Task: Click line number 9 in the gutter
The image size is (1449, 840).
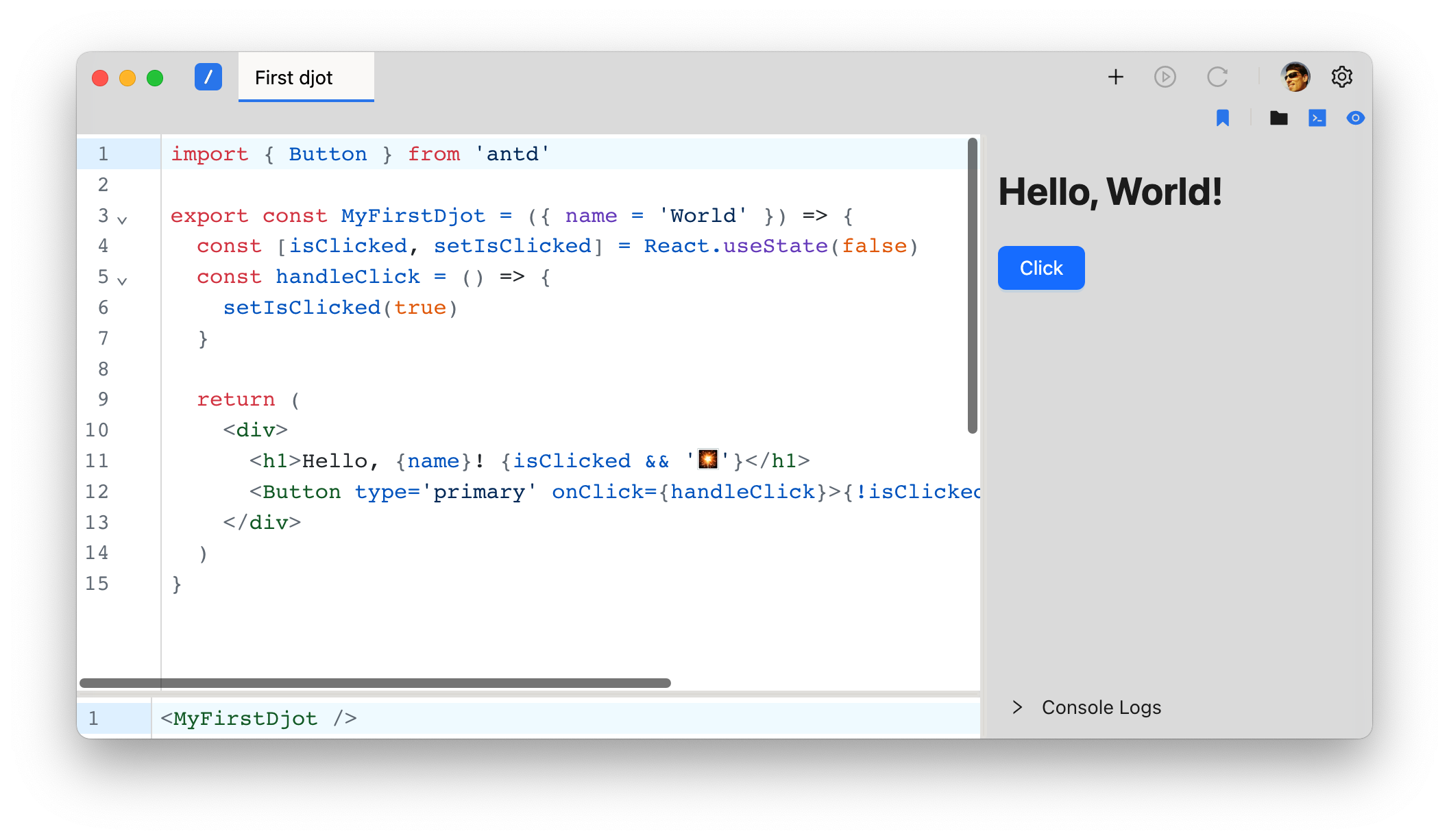Action: [x=103, y=399]
